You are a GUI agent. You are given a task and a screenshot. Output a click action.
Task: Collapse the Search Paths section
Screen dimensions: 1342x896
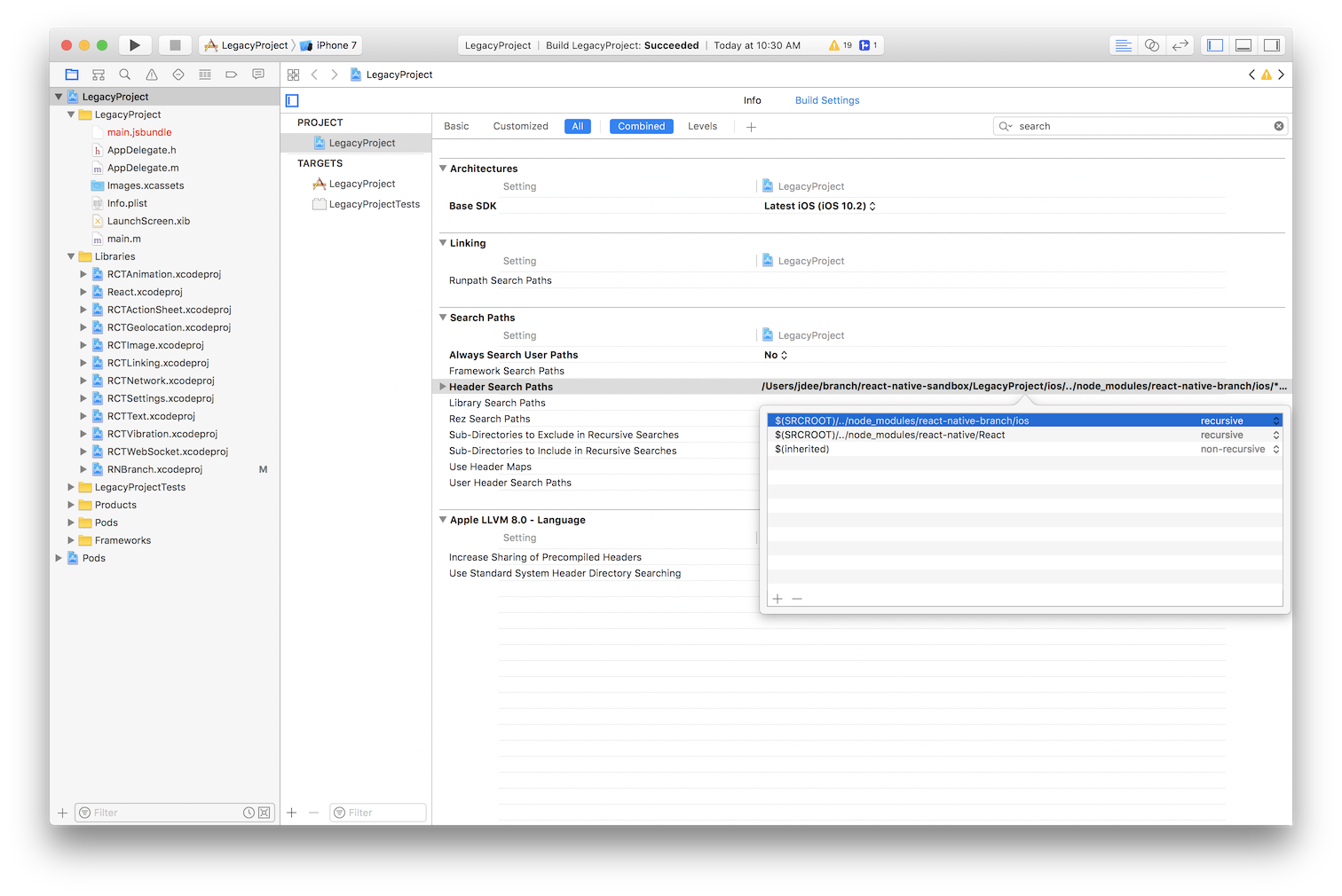[443, 318]
